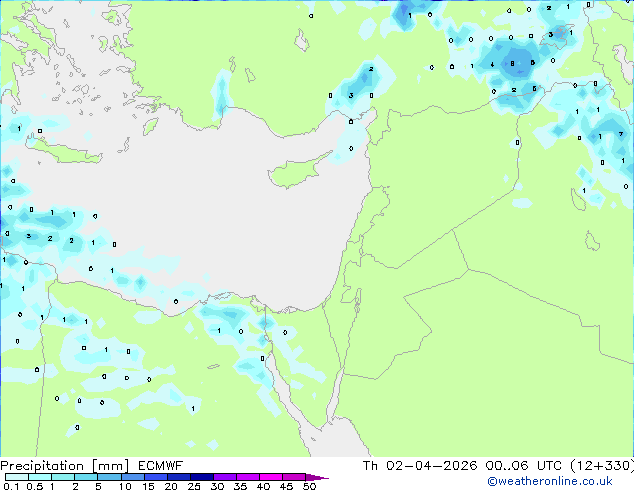Viewport: 634px width, 490px height.
Task: Choose the 20–25 mm legend color box
Action: (178, 477)
